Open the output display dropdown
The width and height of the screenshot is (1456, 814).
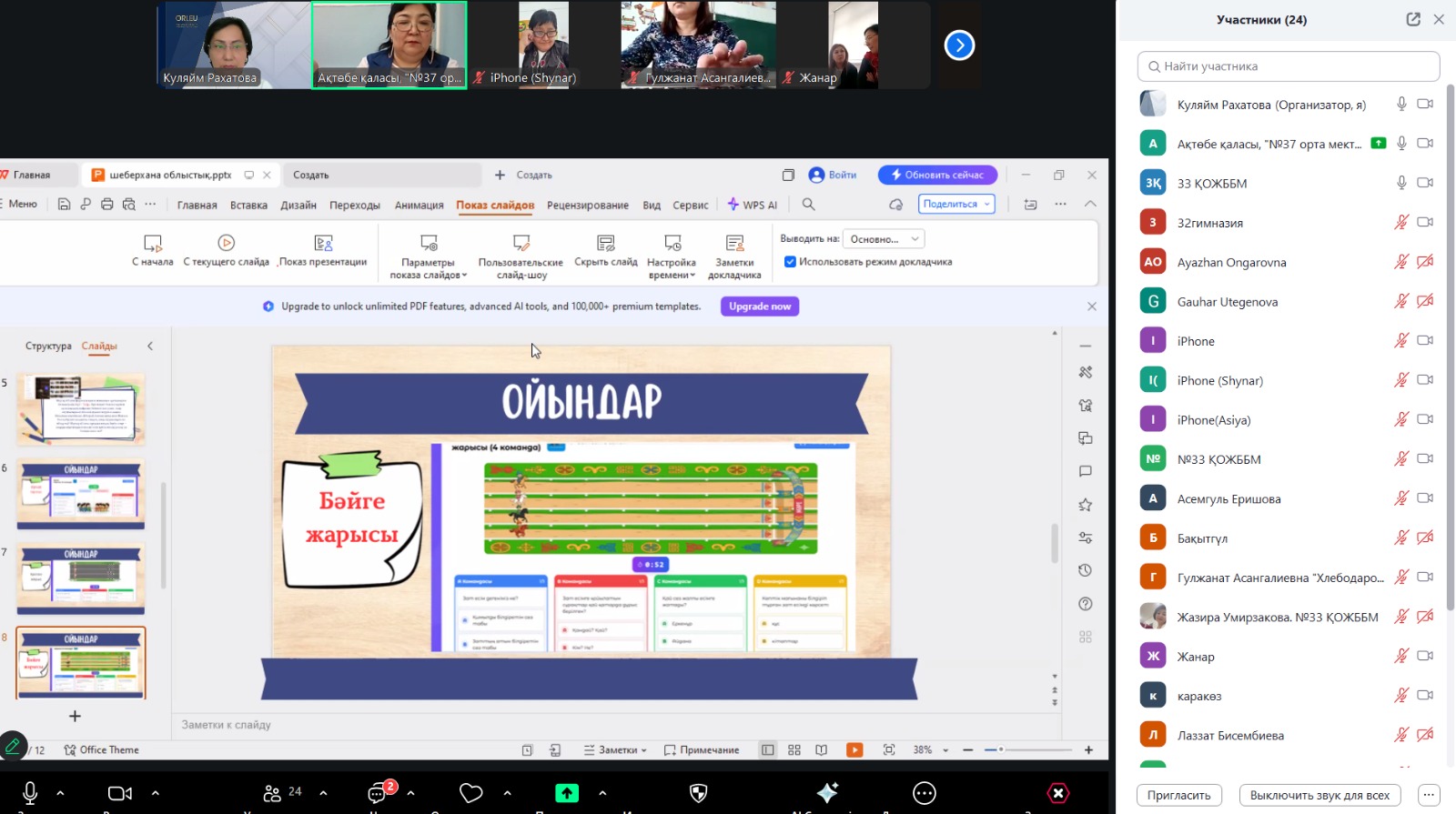point(884,238)
